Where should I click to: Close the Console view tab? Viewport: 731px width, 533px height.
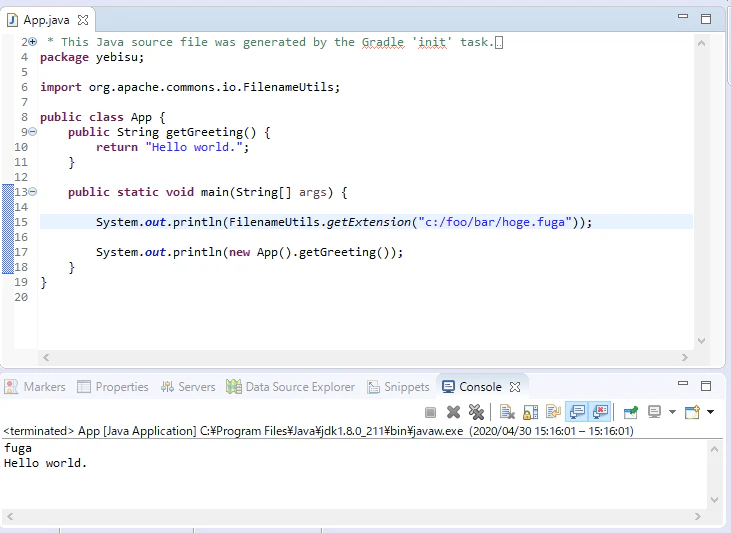click(515, 387)
